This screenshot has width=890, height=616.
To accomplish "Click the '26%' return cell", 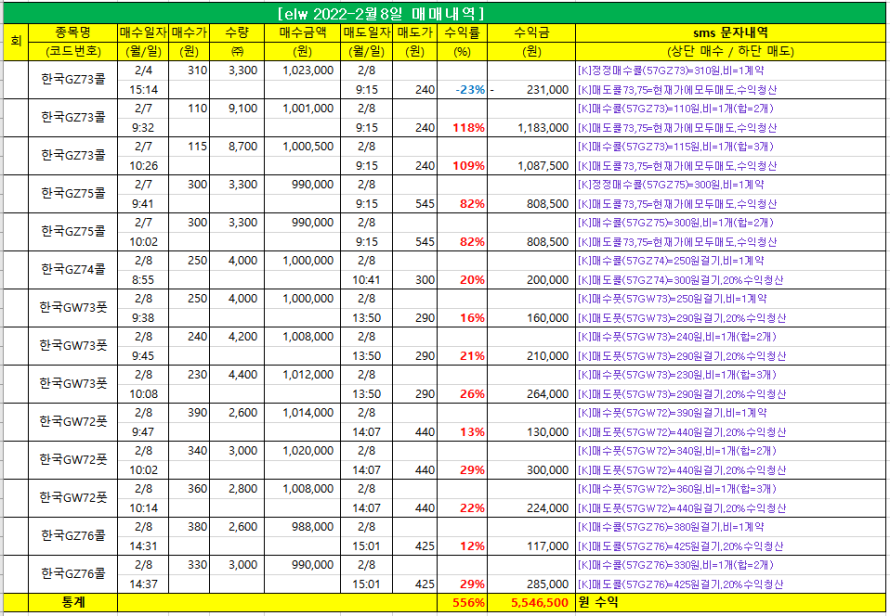I will coord(462,394).
